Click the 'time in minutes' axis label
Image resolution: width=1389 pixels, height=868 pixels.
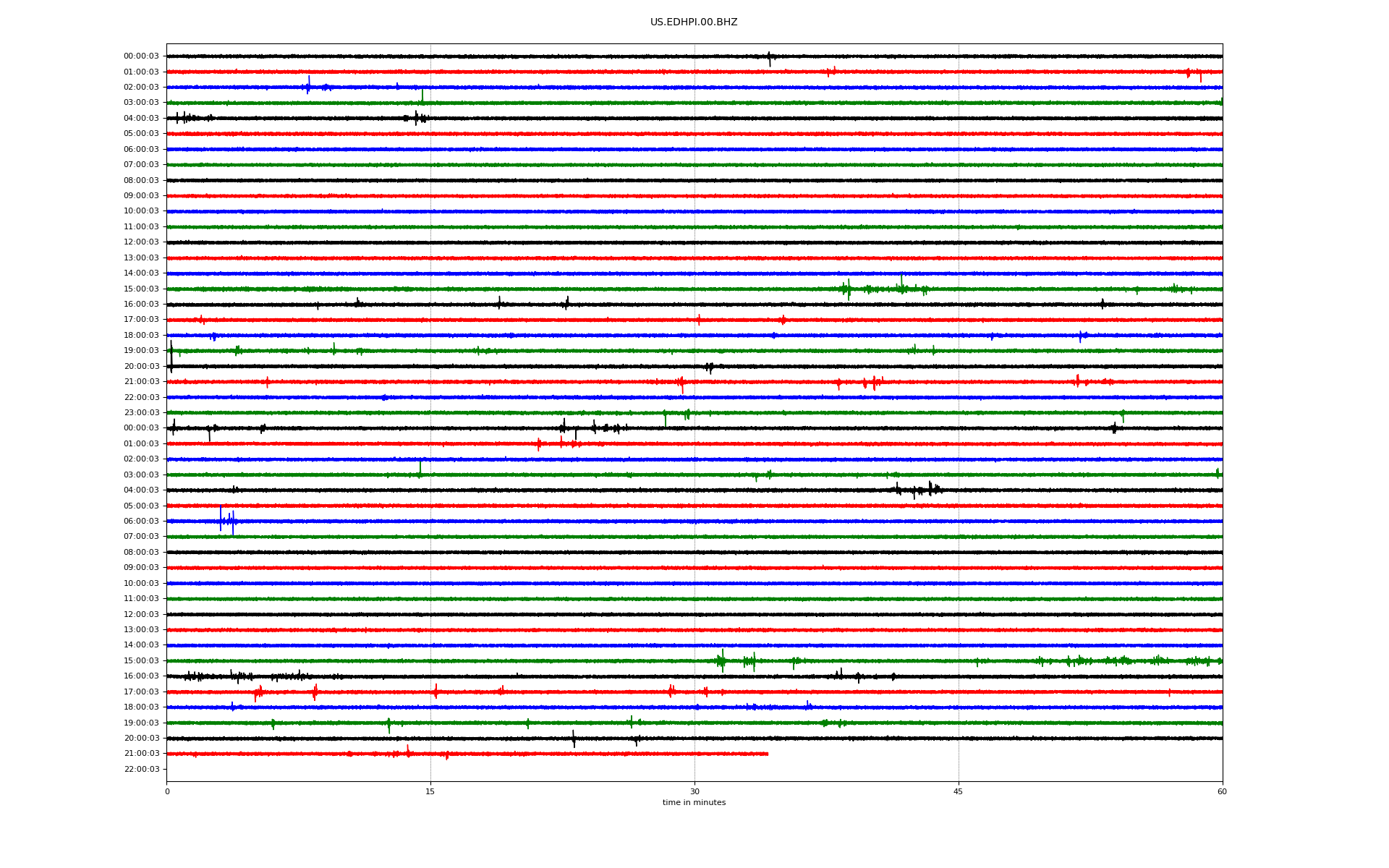pyautogui.click(x=693, y=803)
